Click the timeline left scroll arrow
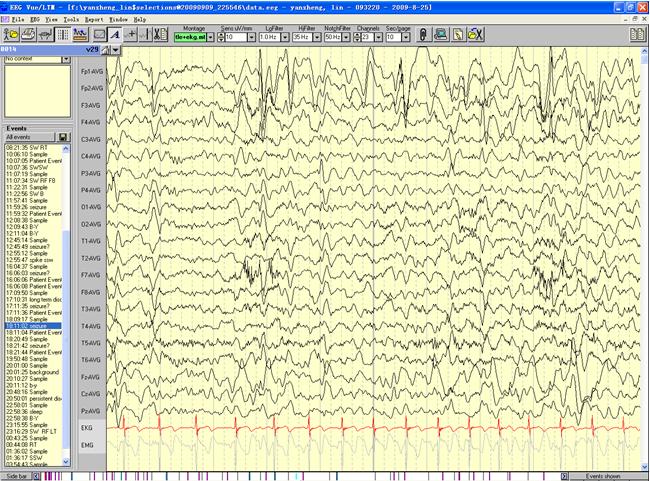 coord(36,476)
